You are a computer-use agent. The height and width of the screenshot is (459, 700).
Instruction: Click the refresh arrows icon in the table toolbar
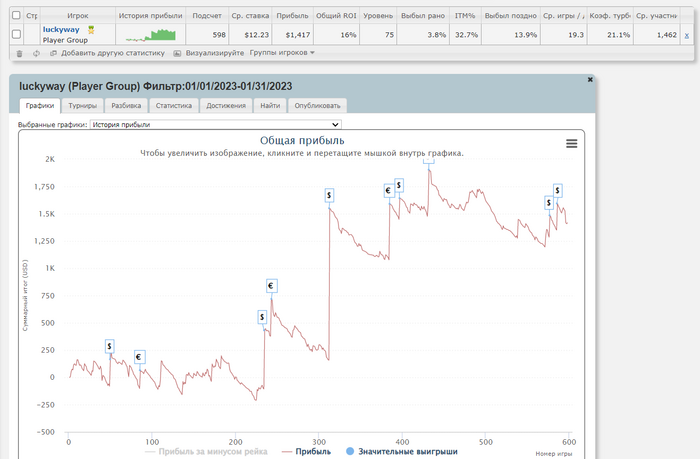(36, 53)
